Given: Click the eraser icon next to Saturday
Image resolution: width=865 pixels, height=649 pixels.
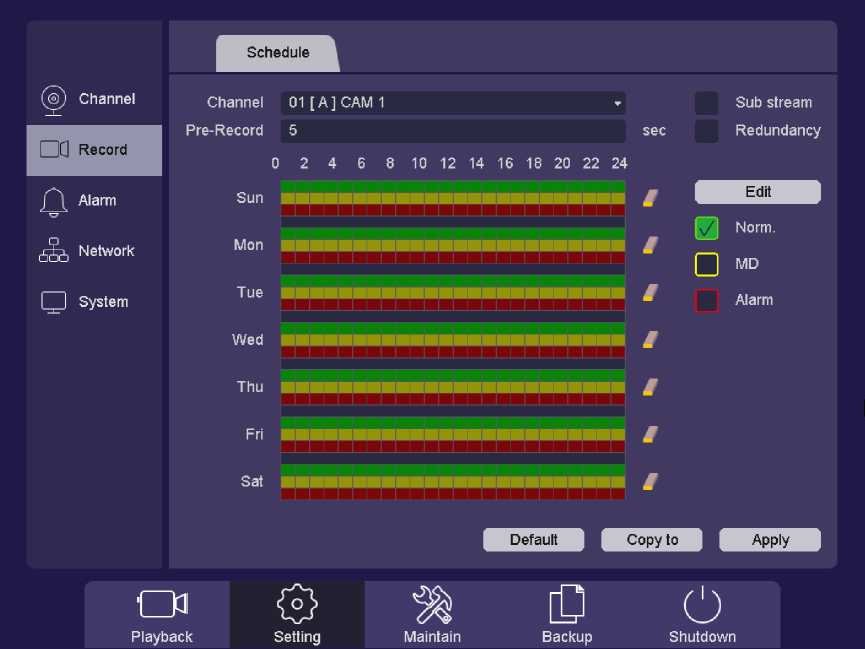Looking at the screenshot, I should (x=650, y=482).
